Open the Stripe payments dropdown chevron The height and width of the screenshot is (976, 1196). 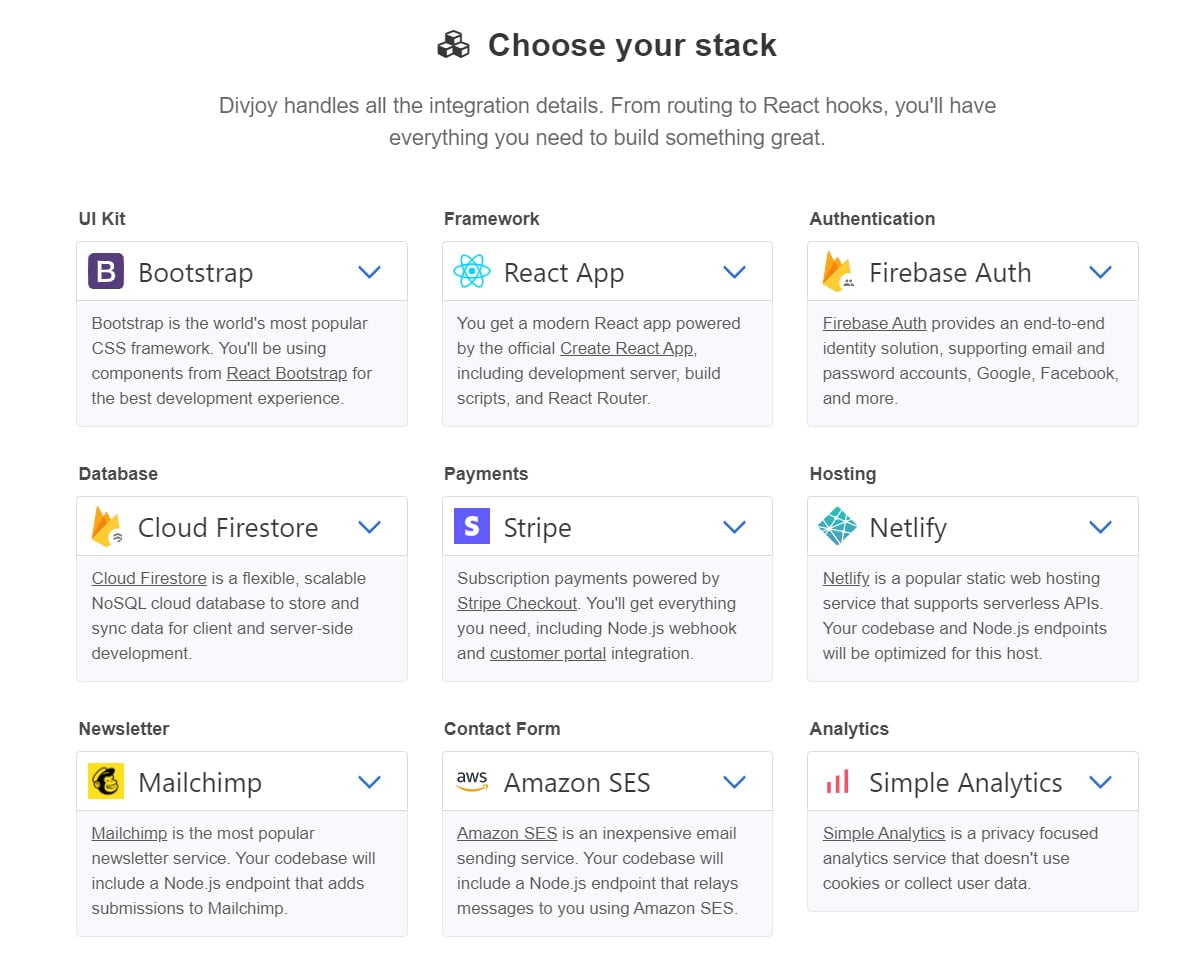pos(735,527)
